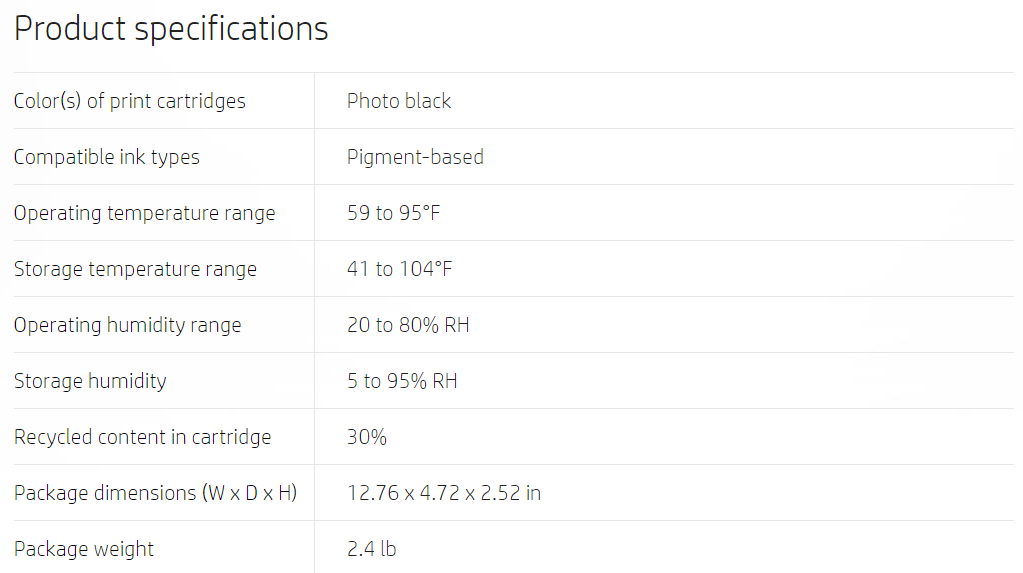Select the Package weight label
Screen dimensions: 1023x573
(84, 550)
